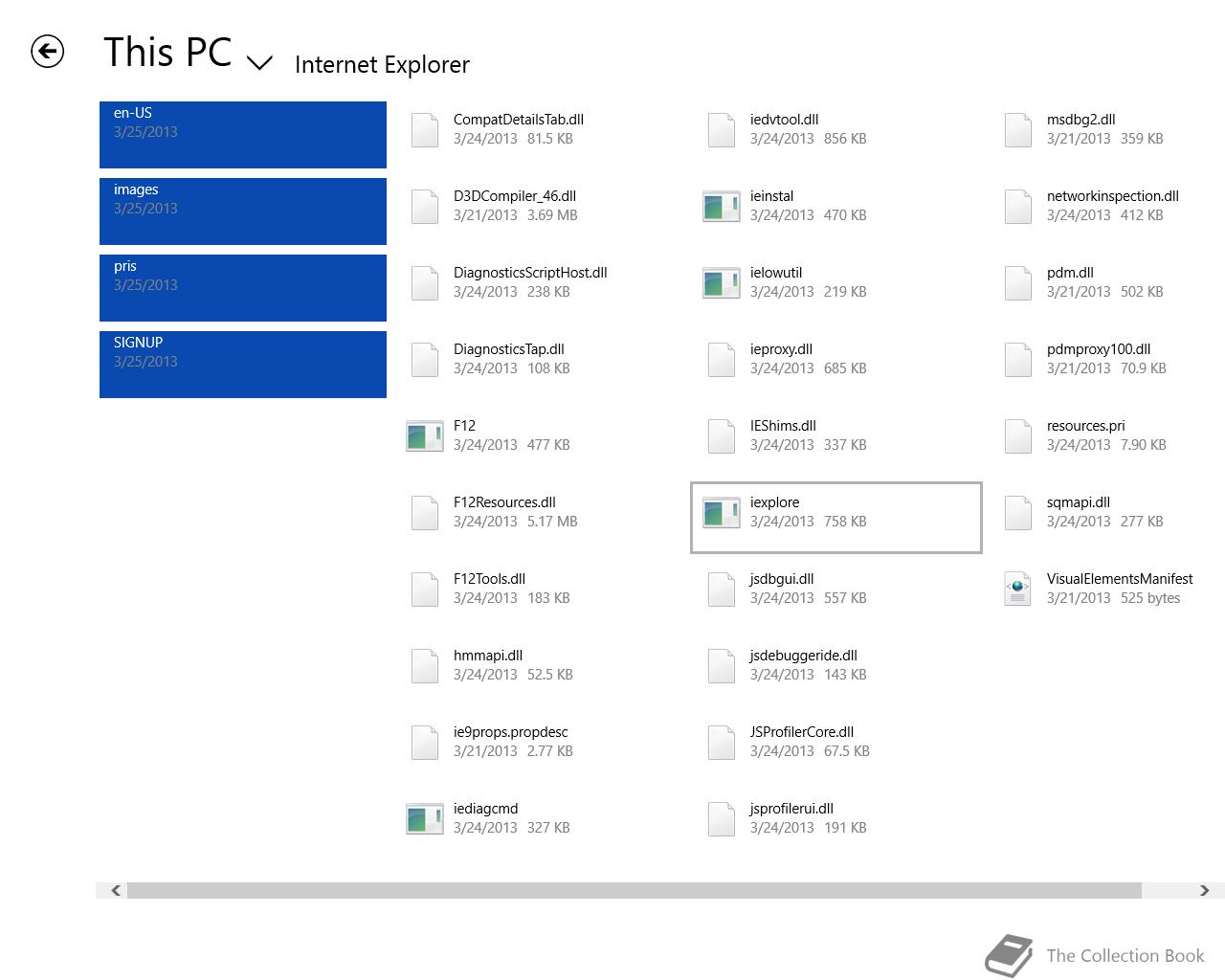This screenshot has height=980, width=1225.
Task: Select file name jsdebuggeride.dll
Action: point(804,656)
